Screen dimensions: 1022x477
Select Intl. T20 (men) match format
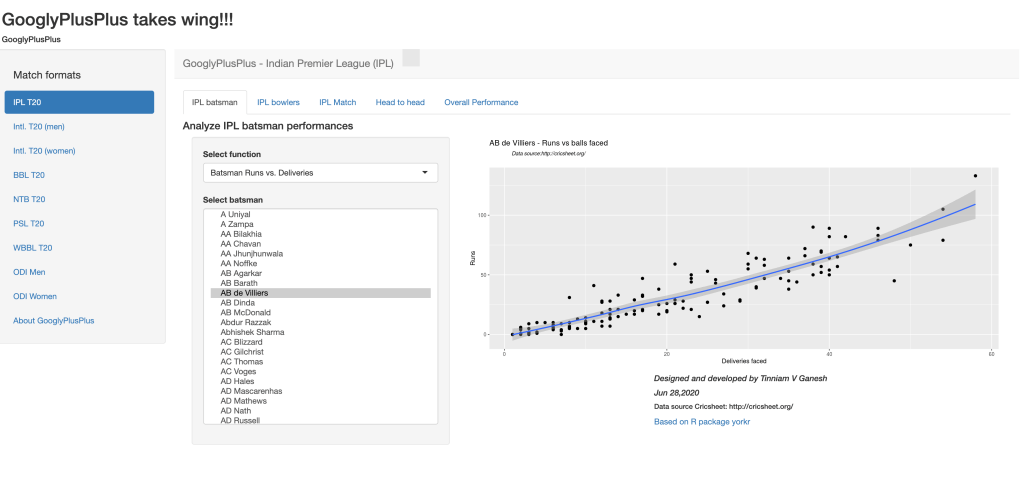pos(38,126)
